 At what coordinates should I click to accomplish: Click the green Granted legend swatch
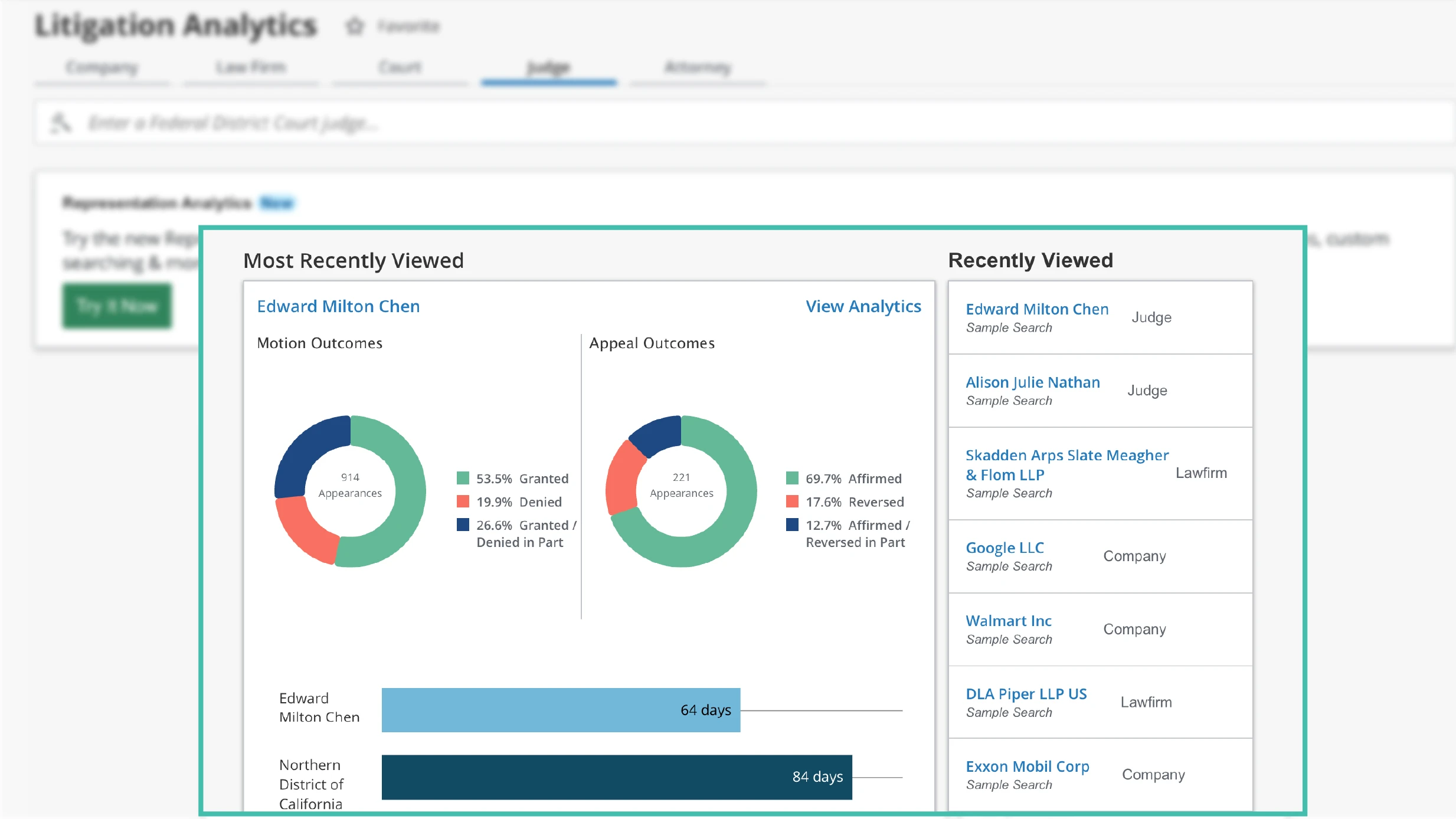tap(463, 478)
